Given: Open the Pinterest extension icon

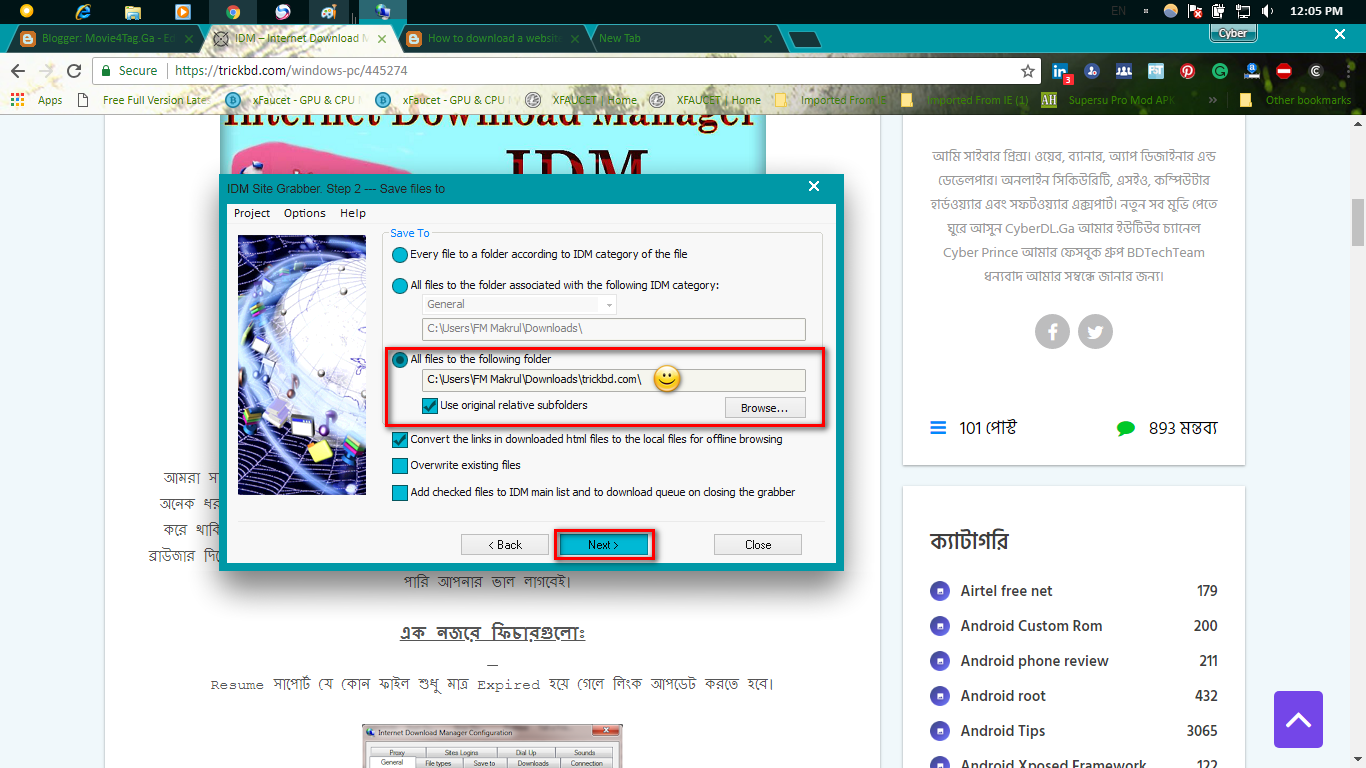Looking at the screenshot, I should tap(1187, 71).
